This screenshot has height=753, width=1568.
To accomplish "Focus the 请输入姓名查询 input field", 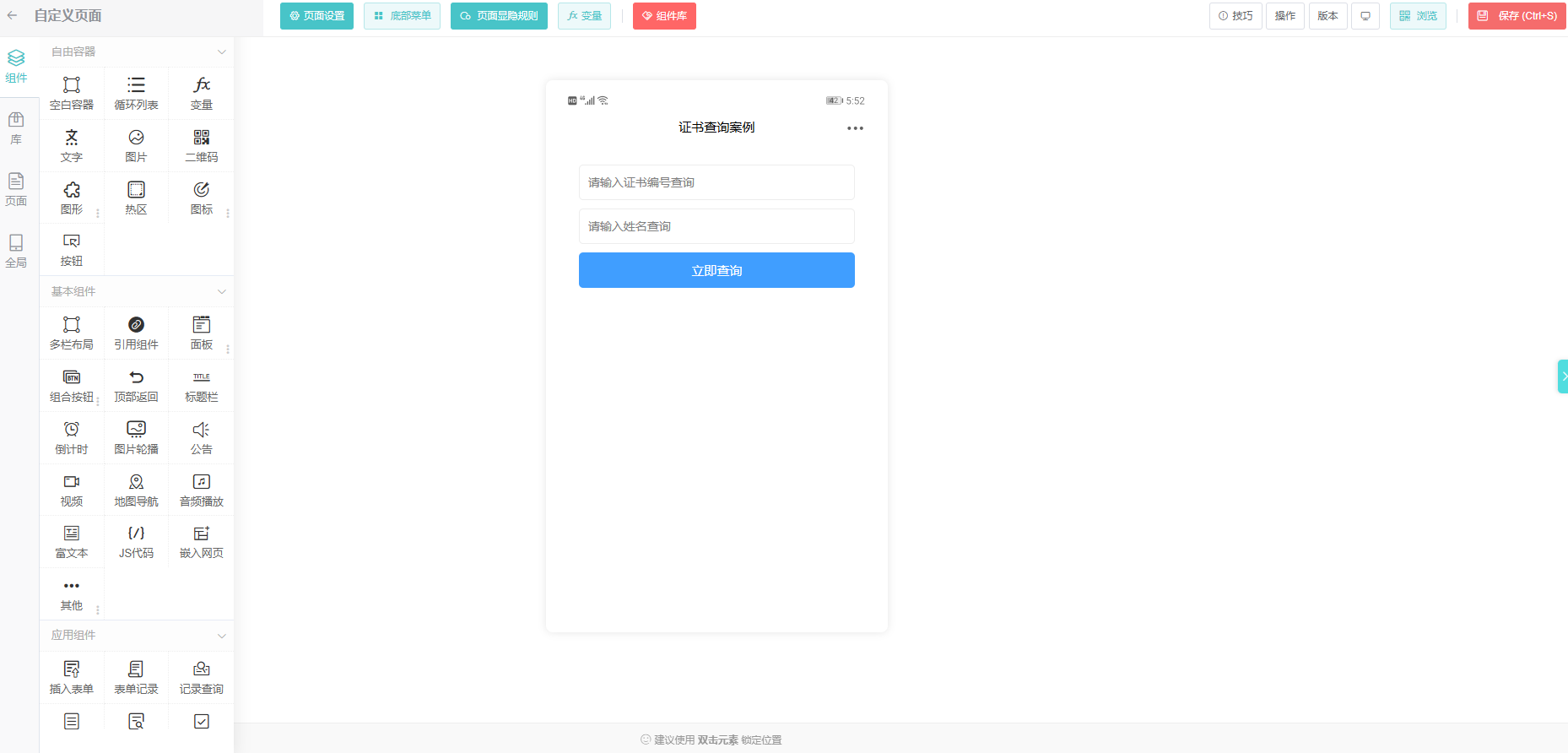I will pos(716,226).
